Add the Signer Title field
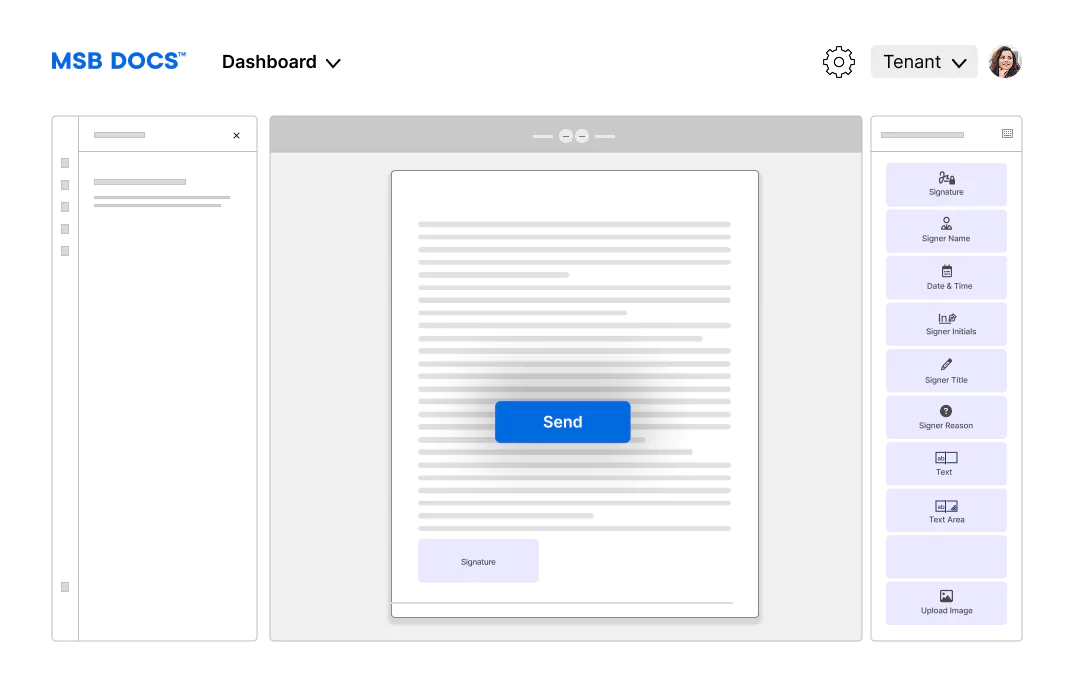This screenshot has width=1077, height=687. point(946,371)
